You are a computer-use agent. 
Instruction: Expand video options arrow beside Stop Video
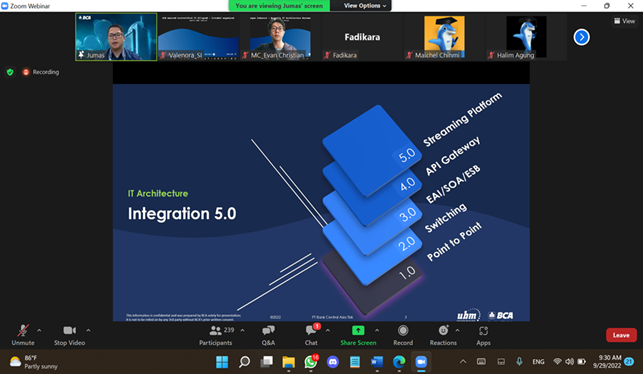click(x=88, y=330)
